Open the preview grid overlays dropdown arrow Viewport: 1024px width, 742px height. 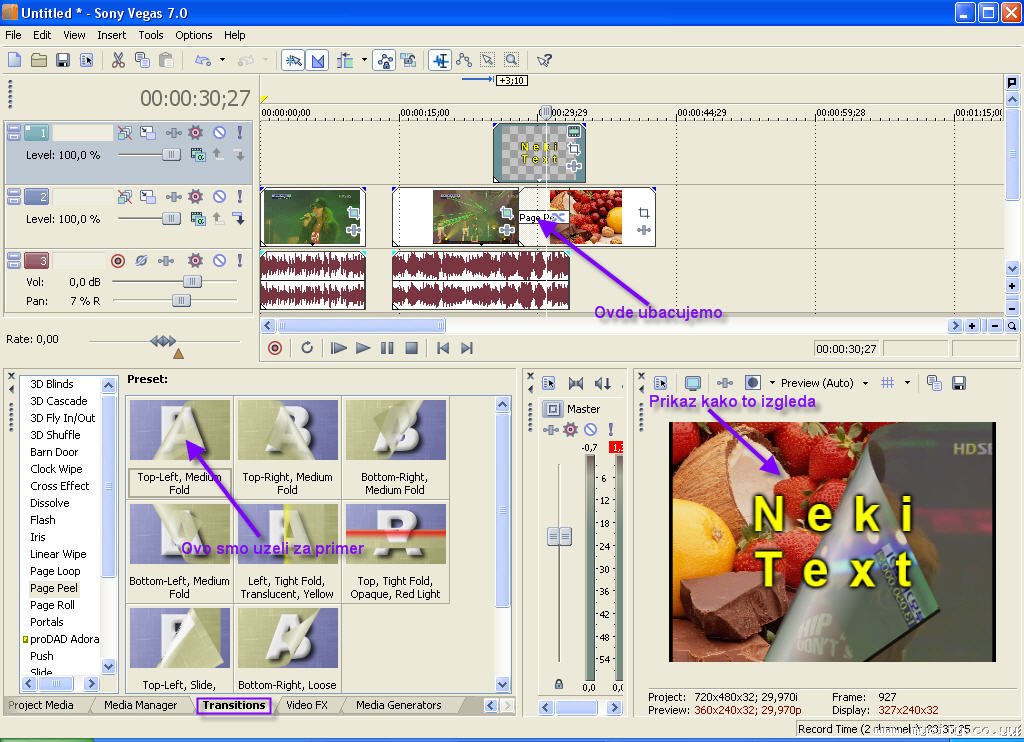(x=908, y=383)
